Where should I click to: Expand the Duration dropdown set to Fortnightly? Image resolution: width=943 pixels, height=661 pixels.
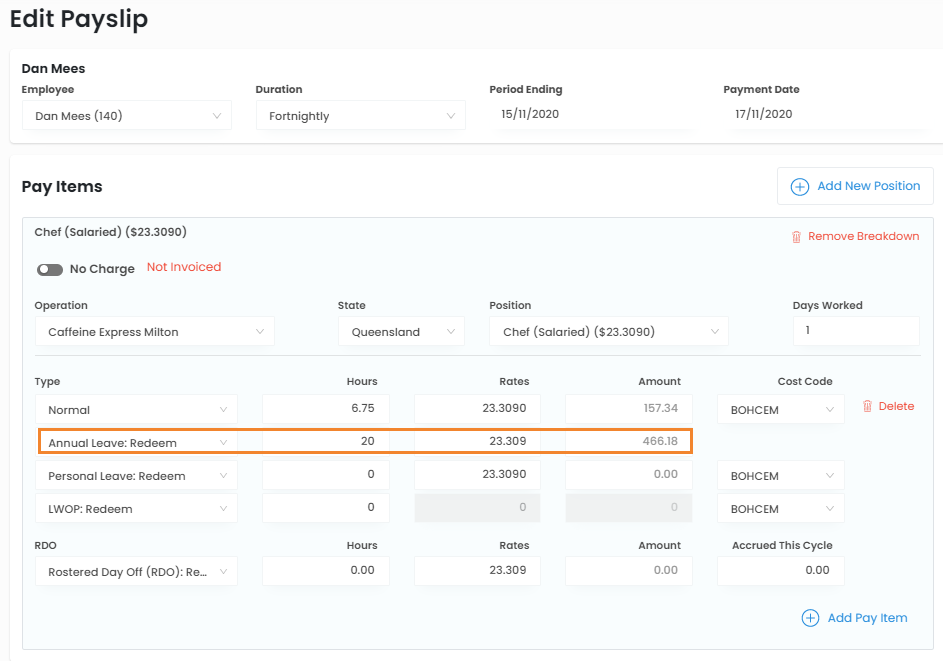[x=361, y=116]
